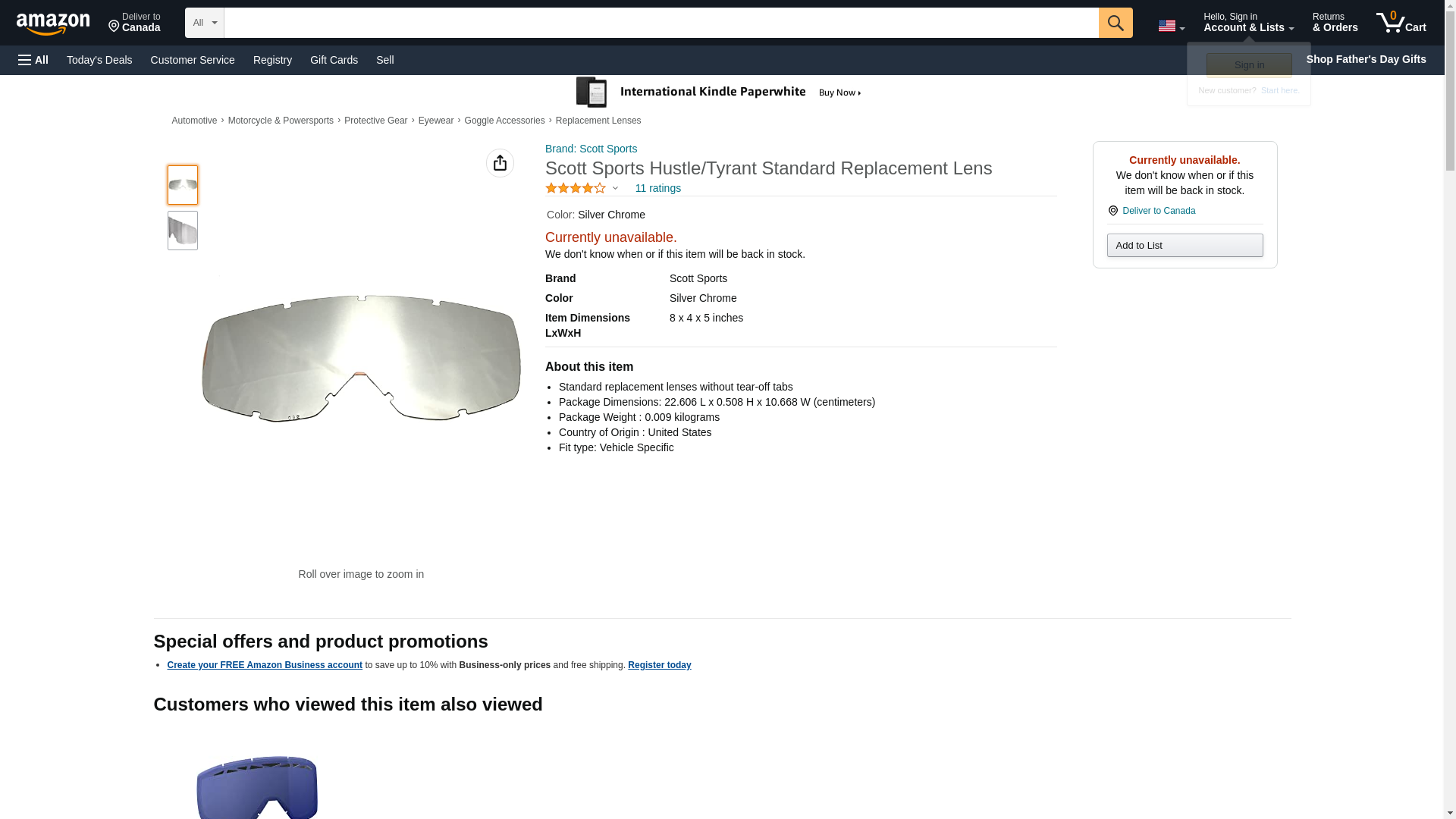Select the second lens thumbnail image
Screen dimensions: 1456x819
183,231
